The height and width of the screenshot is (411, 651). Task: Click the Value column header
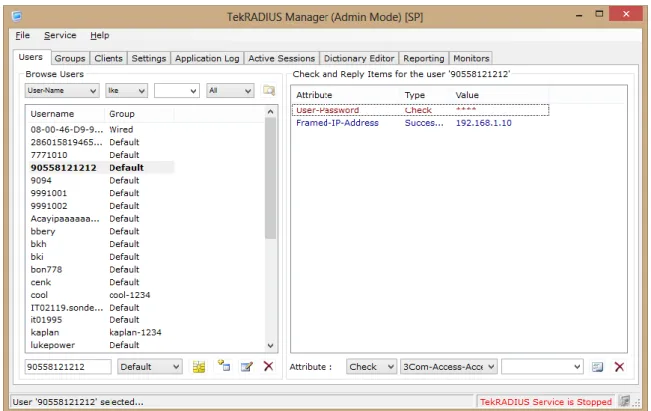[x=500, y=95]
